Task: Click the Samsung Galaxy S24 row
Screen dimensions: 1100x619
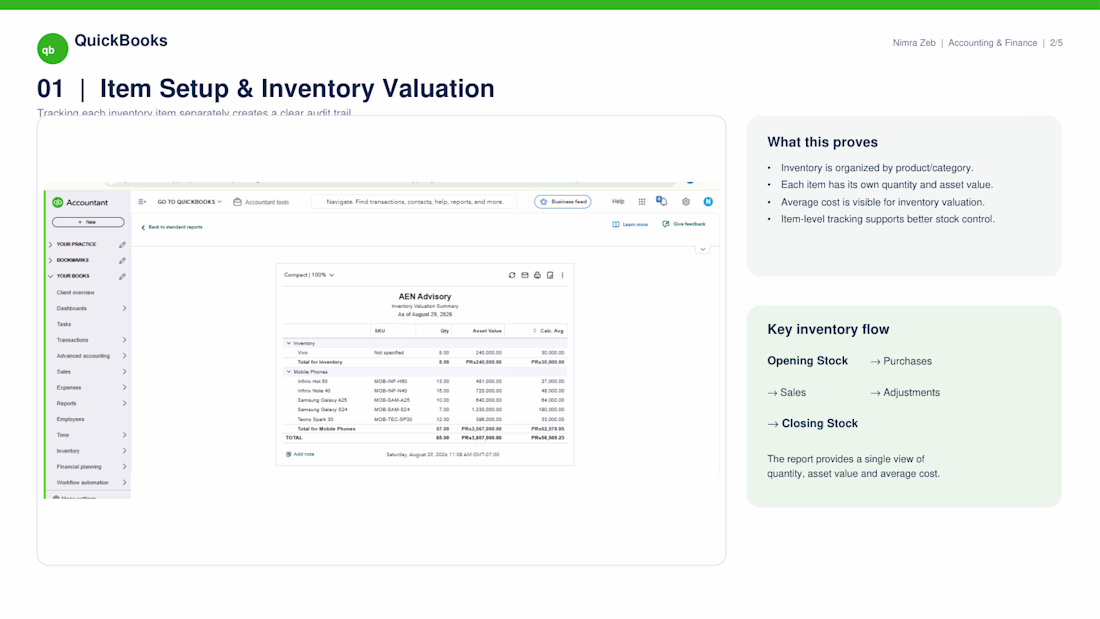Action: (x=425, y=410)
